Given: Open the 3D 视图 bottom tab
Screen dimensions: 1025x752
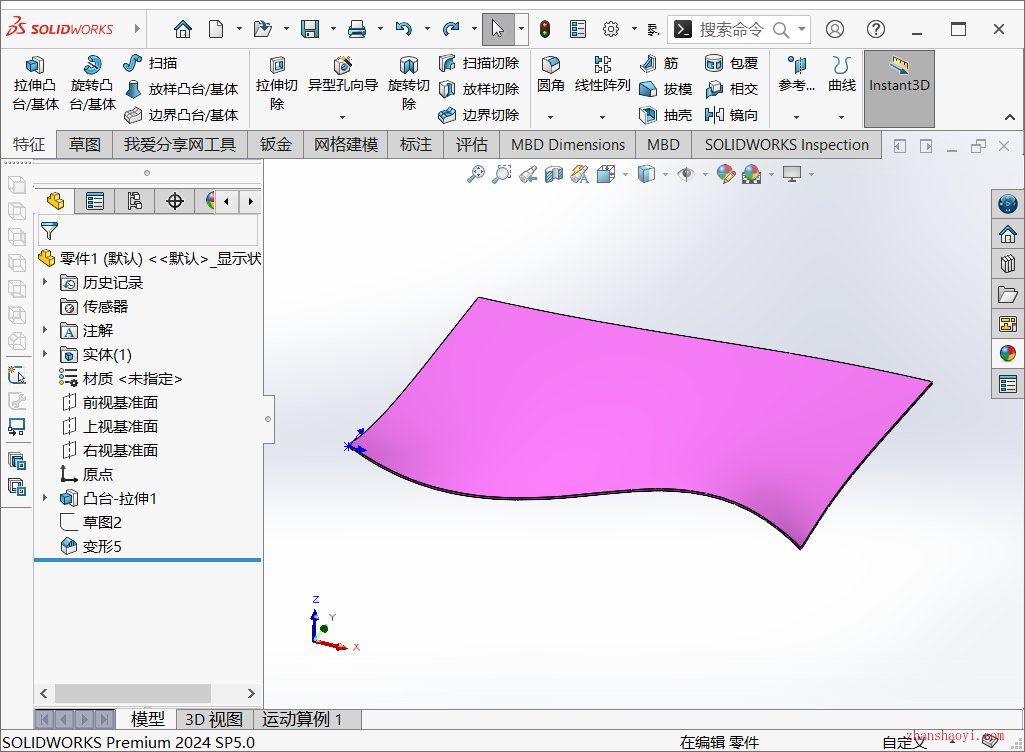Looking at the screenshot, I should (214, 719).
